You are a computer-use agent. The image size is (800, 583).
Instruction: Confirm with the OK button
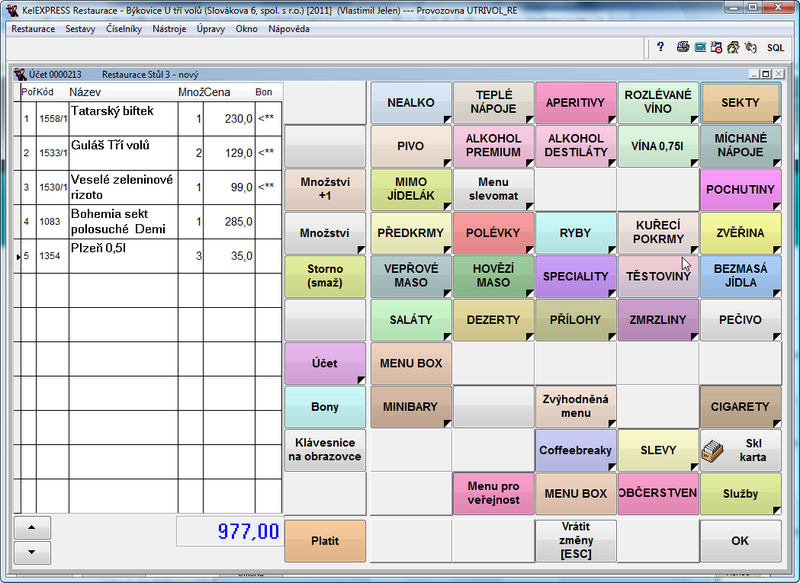click(x=740, y=541)
